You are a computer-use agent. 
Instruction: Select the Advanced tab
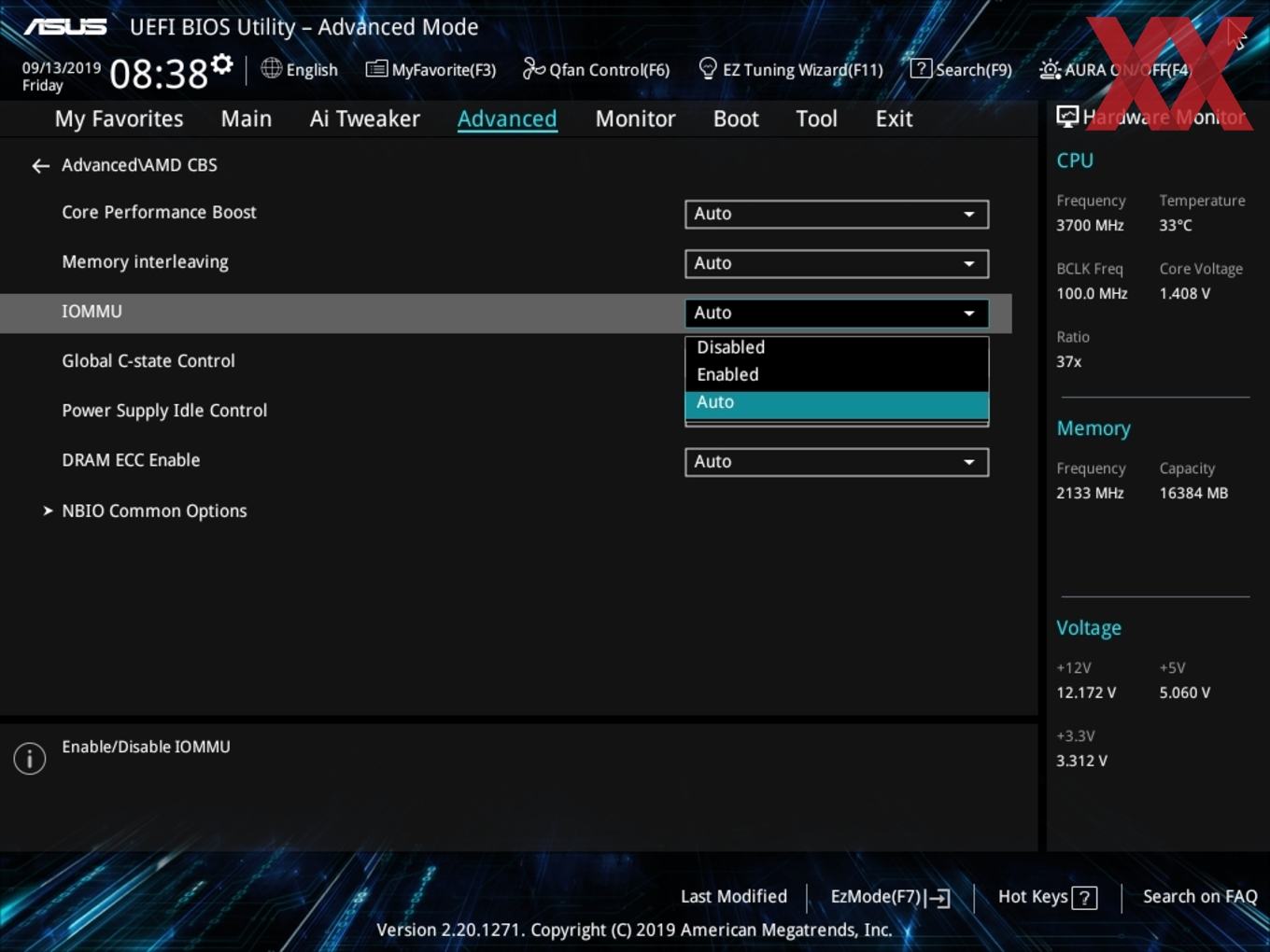coord(507,119)
